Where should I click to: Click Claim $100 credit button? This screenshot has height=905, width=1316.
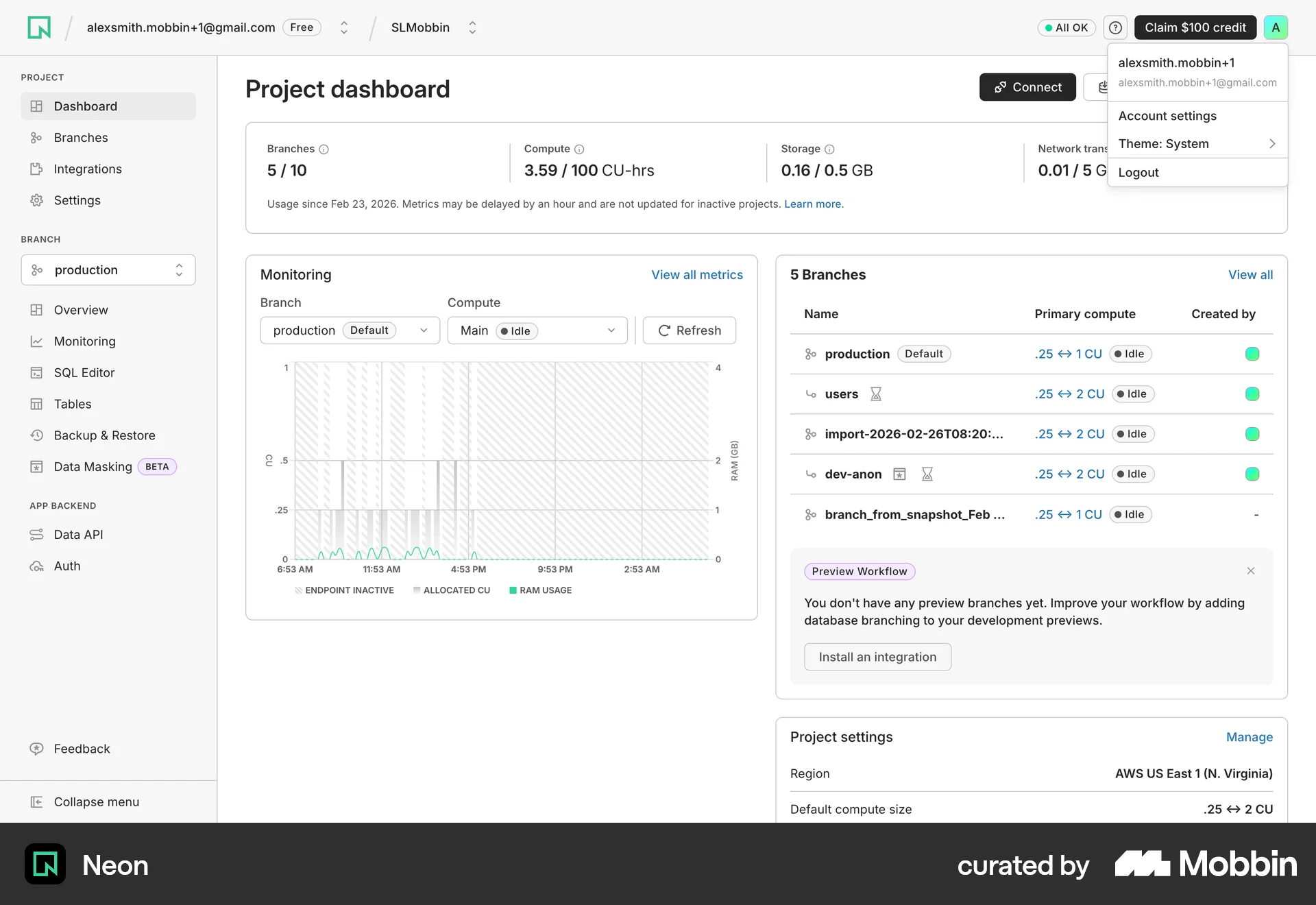[1195, 27]
